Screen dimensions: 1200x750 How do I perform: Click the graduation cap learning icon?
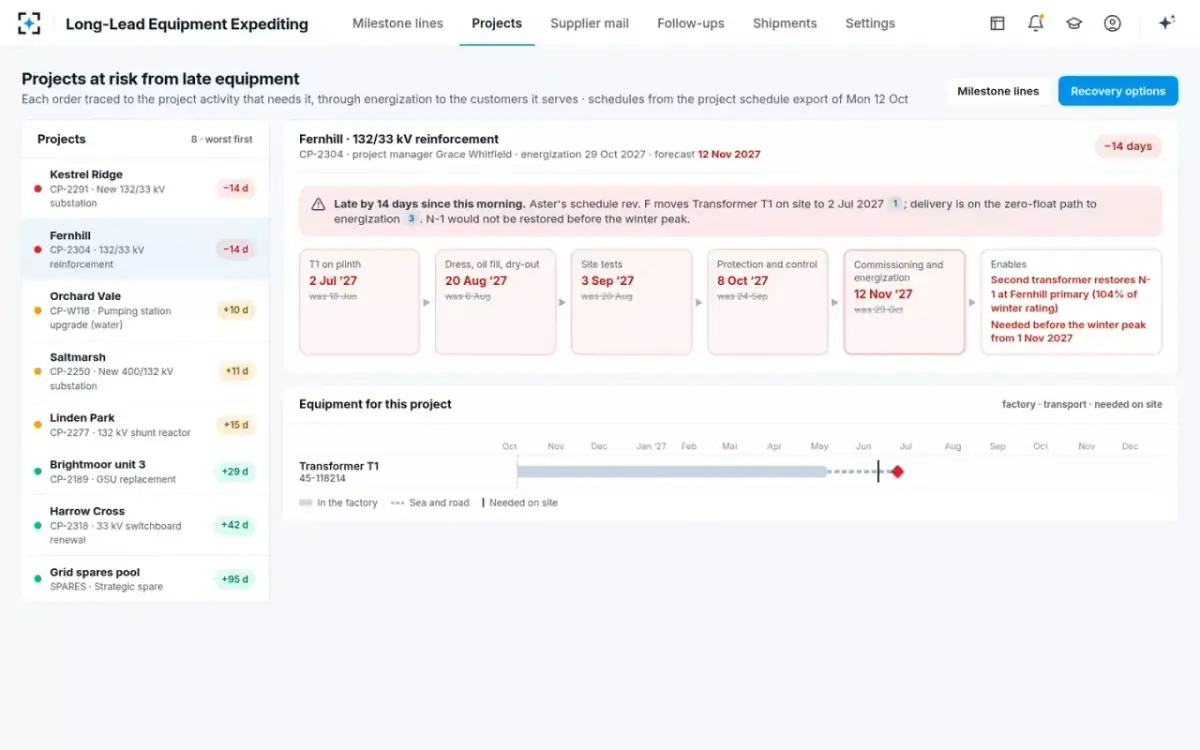coord(1074,23)
